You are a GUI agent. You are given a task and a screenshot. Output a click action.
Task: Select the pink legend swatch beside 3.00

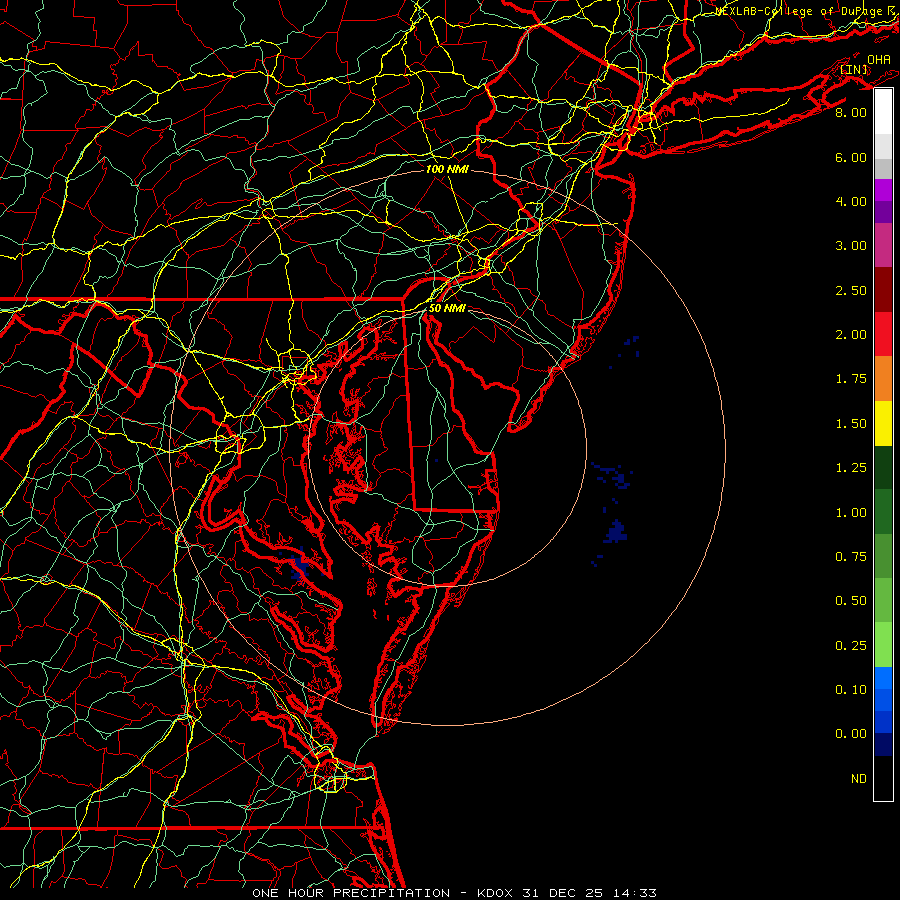tap(883, 246)
